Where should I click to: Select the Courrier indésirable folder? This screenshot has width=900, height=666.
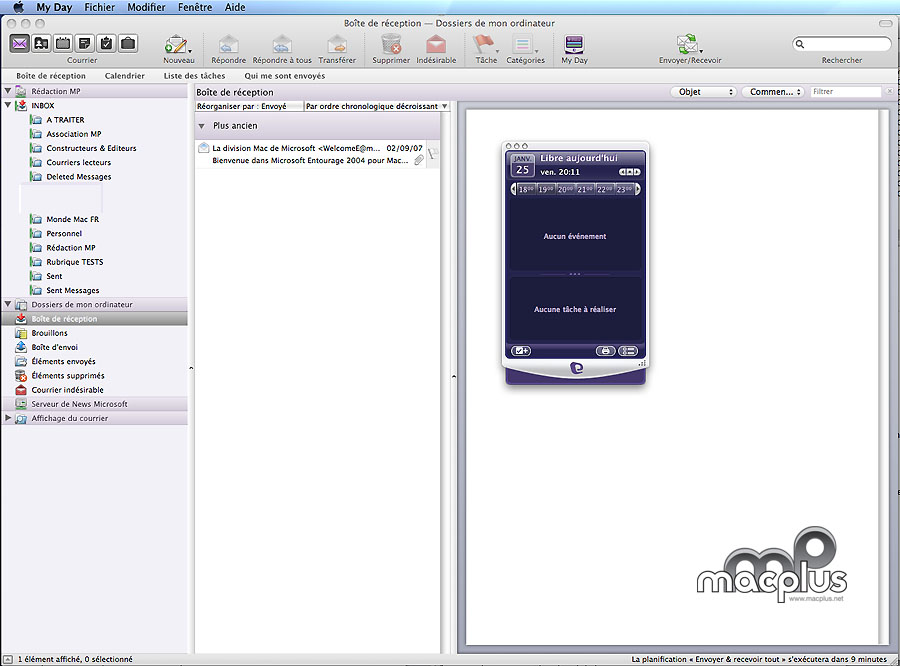pyautogui.click(x=67, y=390)
